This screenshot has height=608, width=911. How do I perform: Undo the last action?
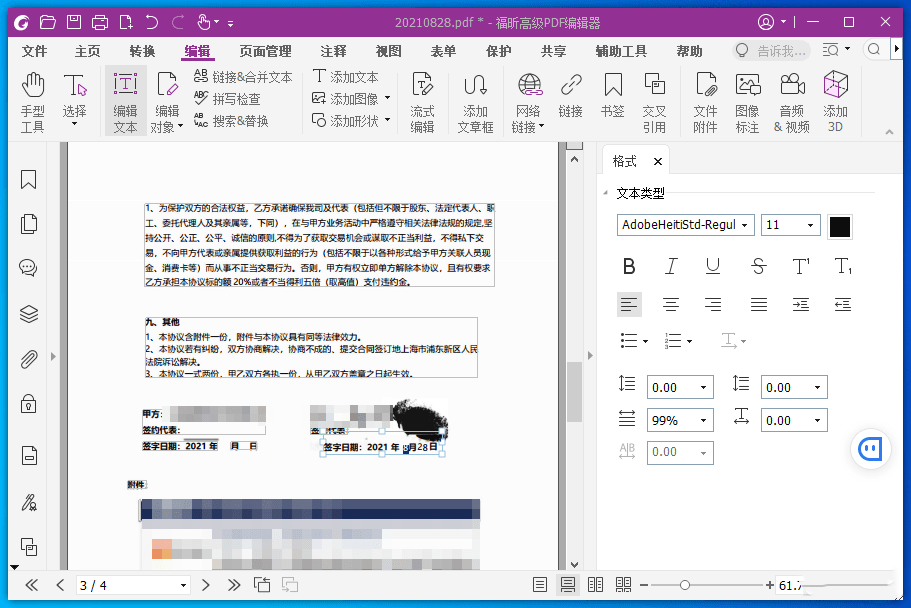point(152,23)
